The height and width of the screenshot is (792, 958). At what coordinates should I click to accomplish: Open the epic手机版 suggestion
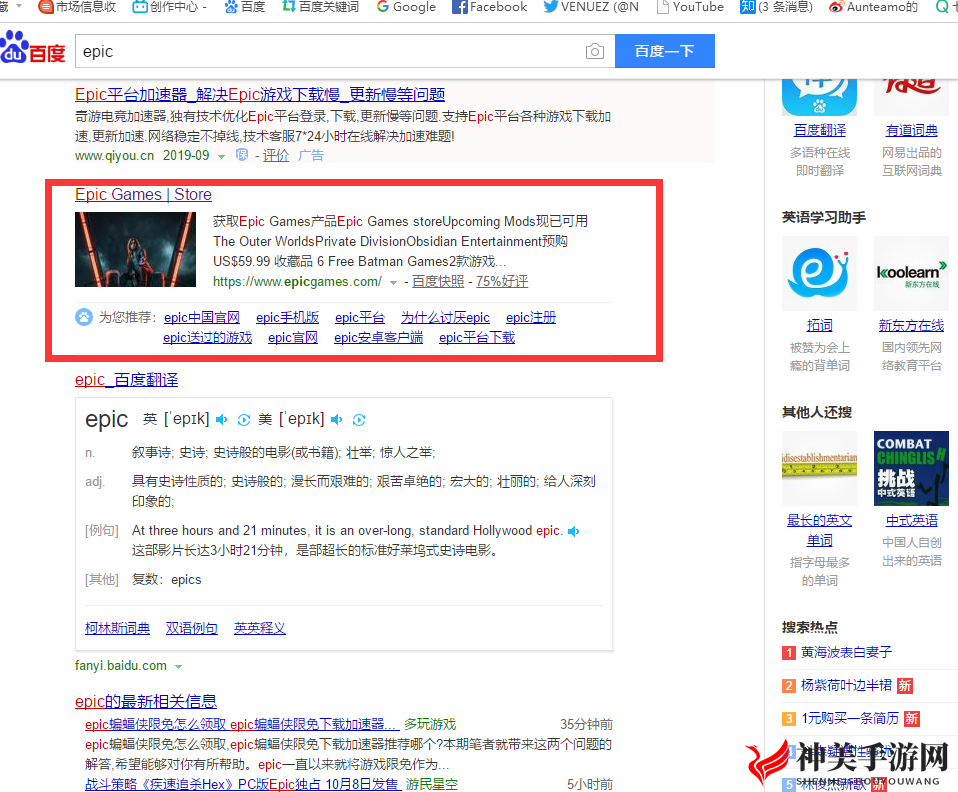[287, 318]
